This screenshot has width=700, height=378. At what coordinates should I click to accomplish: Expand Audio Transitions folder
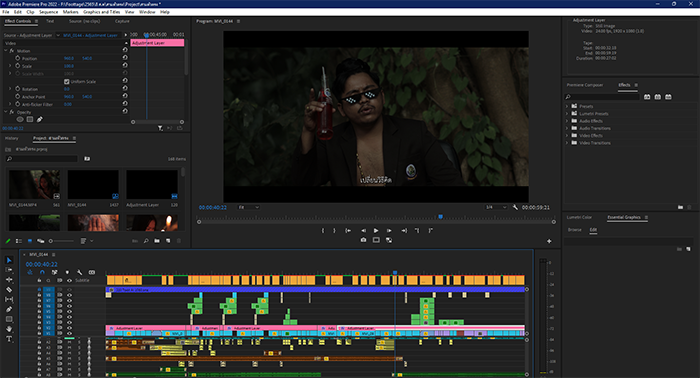coord(567,128)
